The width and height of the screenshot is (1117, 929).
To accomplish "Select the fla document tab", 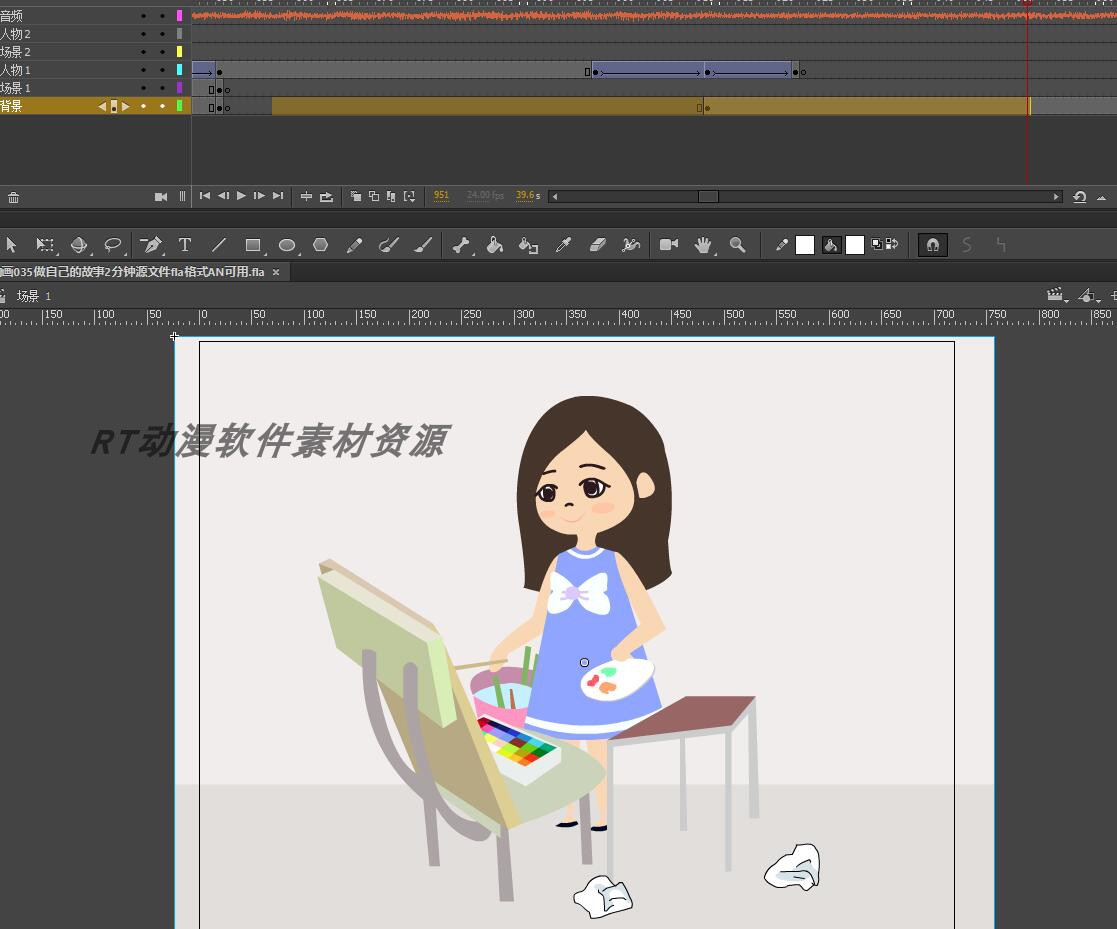I will (130, 271).
